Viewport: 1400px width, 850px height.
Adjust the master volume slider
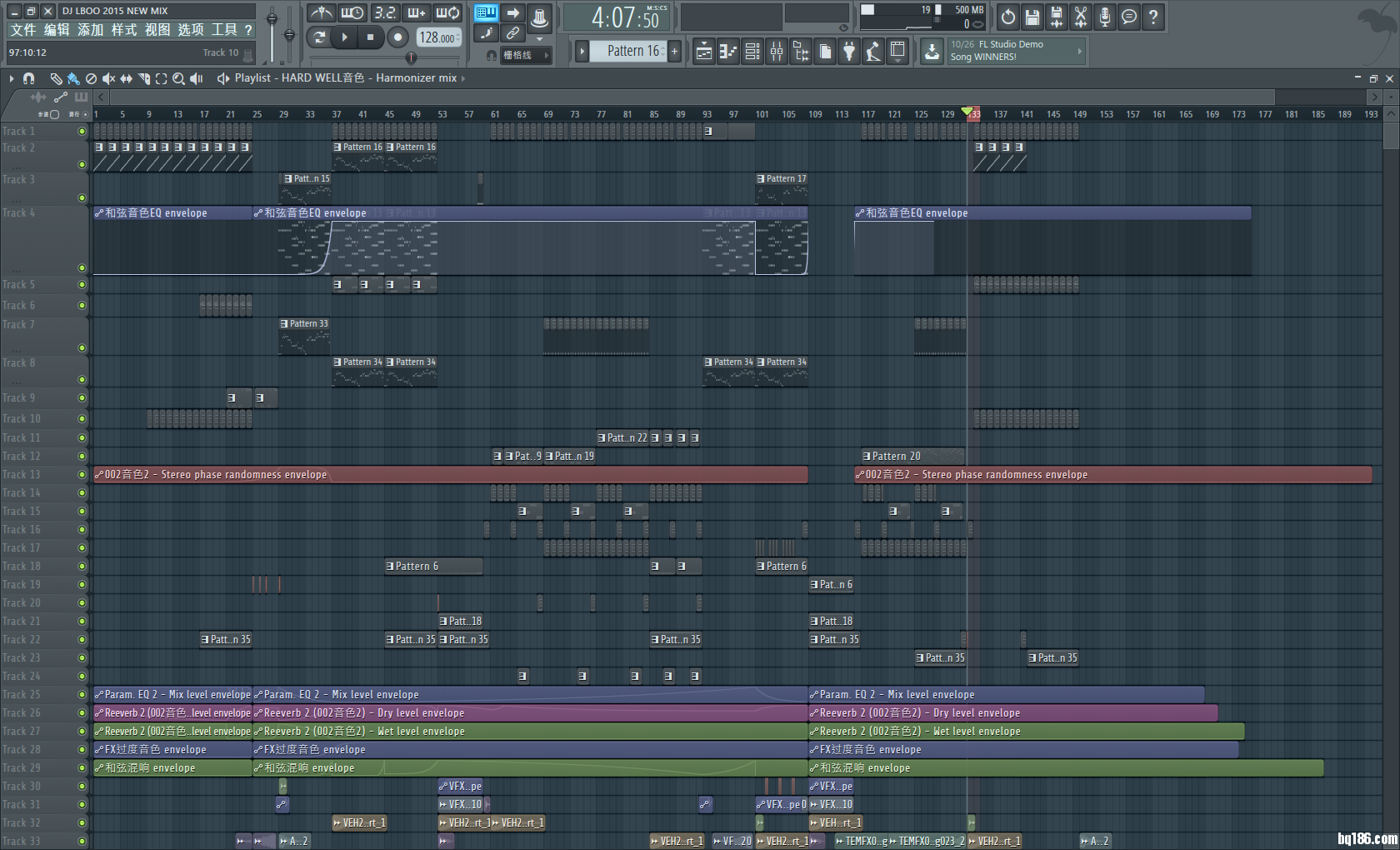(272, 33)
